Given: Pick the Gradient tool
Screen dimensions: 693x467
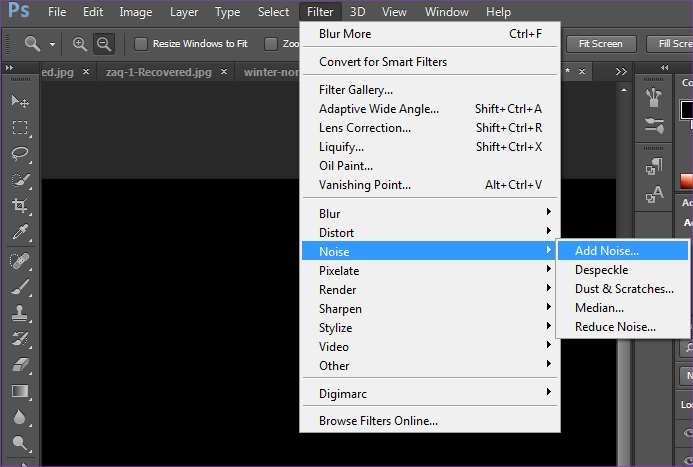Looking at the screenshot, I should (20, 391).
